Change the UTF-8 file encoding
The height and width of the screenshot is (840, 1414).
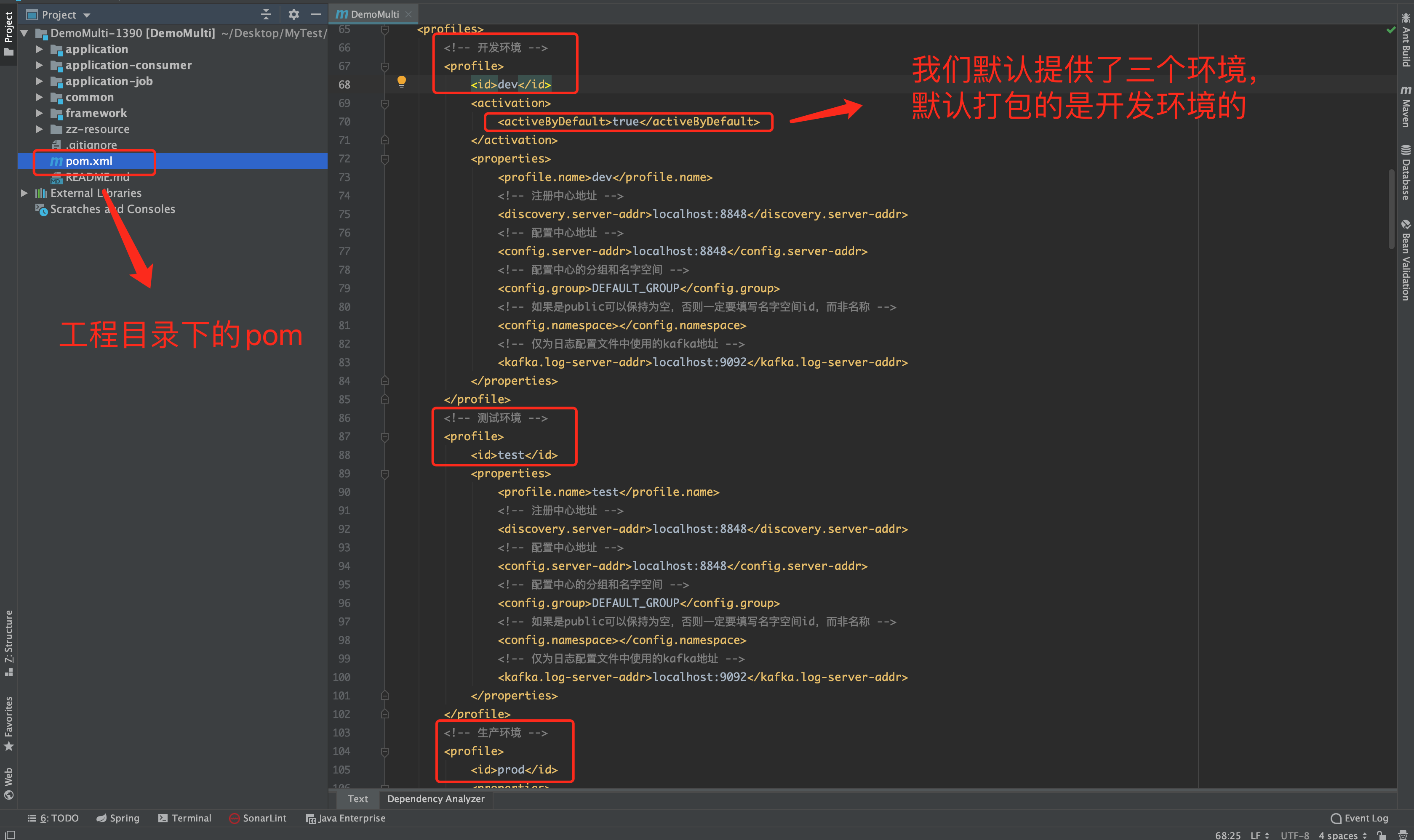coord(1294,835)
